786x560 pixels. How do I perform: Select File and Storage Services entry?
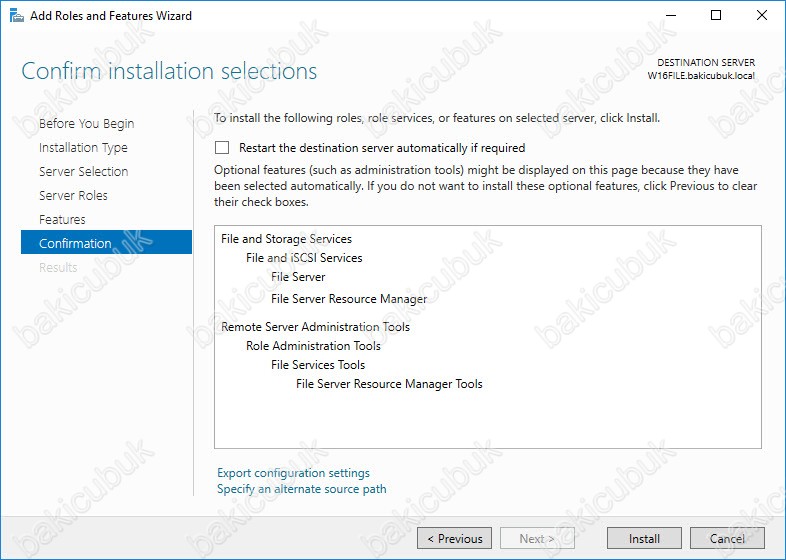tap(286, 239)
